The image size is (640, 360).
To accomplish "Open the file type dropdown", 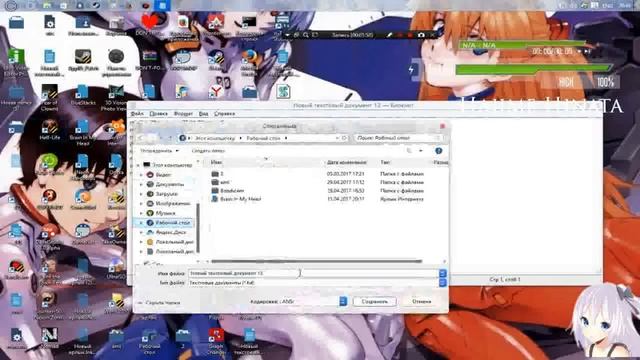I will [x=442, y=282].
